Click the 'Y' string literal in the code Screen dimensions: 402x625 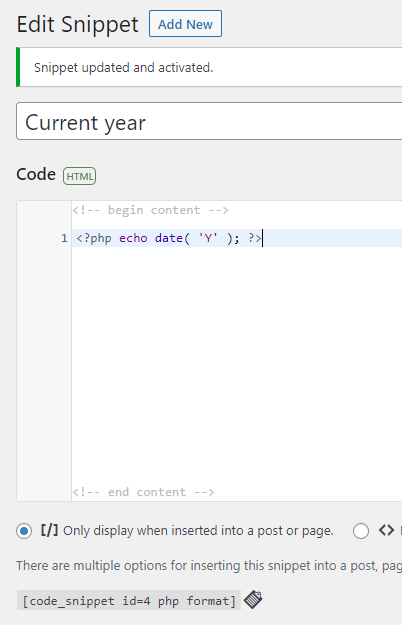(x=208, y=238)
